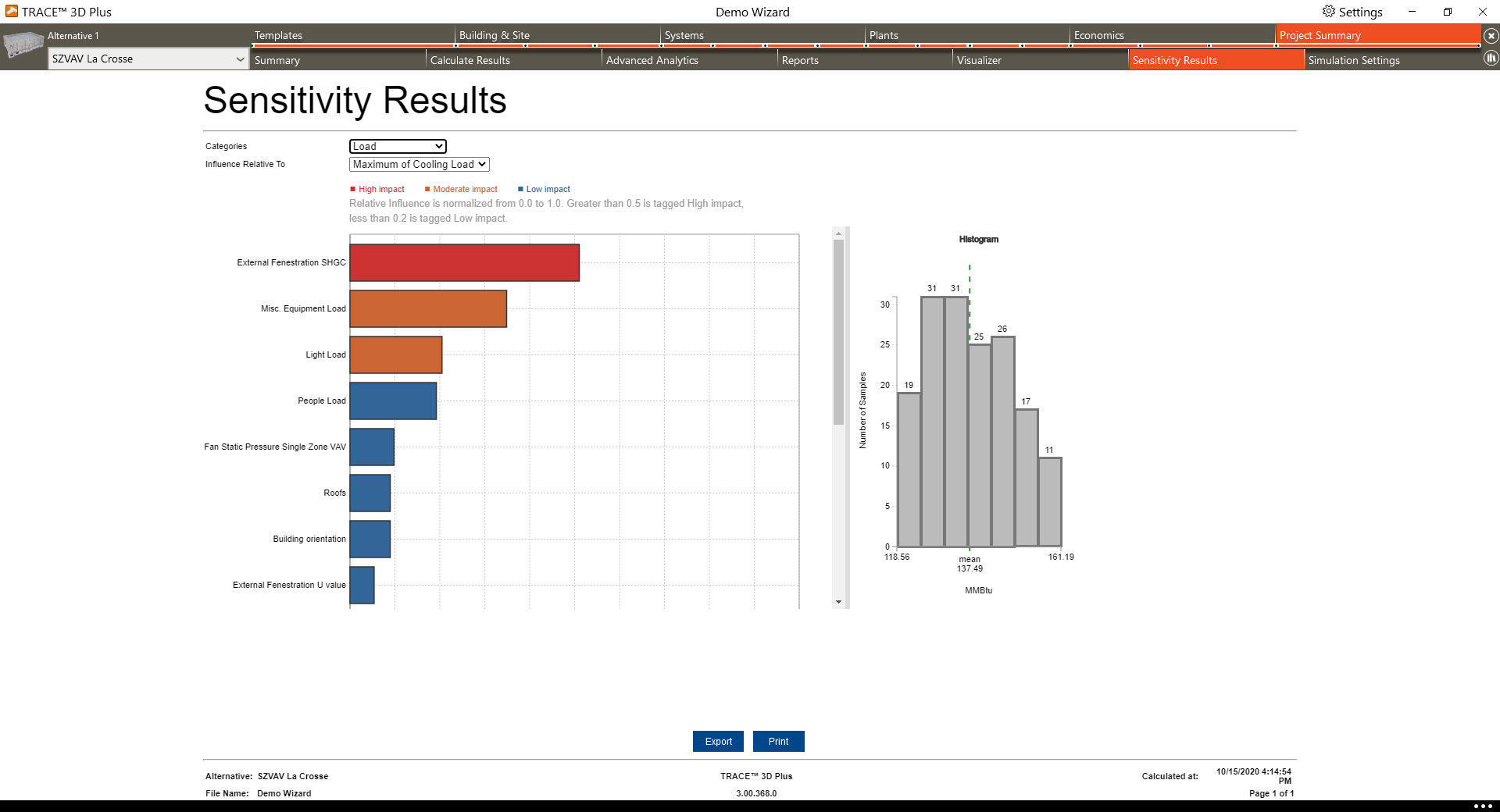
Task: Open the Summary sub-tab
Action: 338,60
